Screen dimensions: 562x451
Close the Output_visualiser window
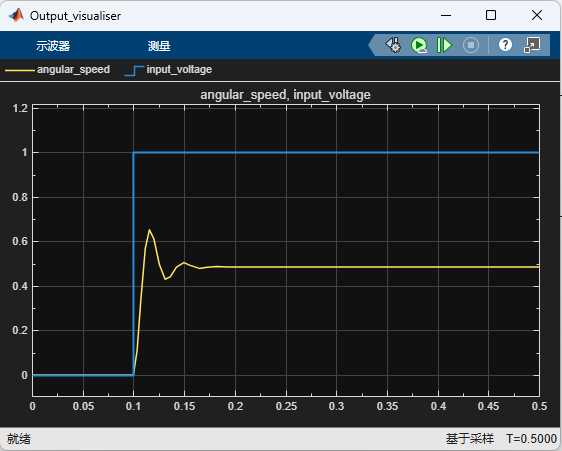point(537,15)
